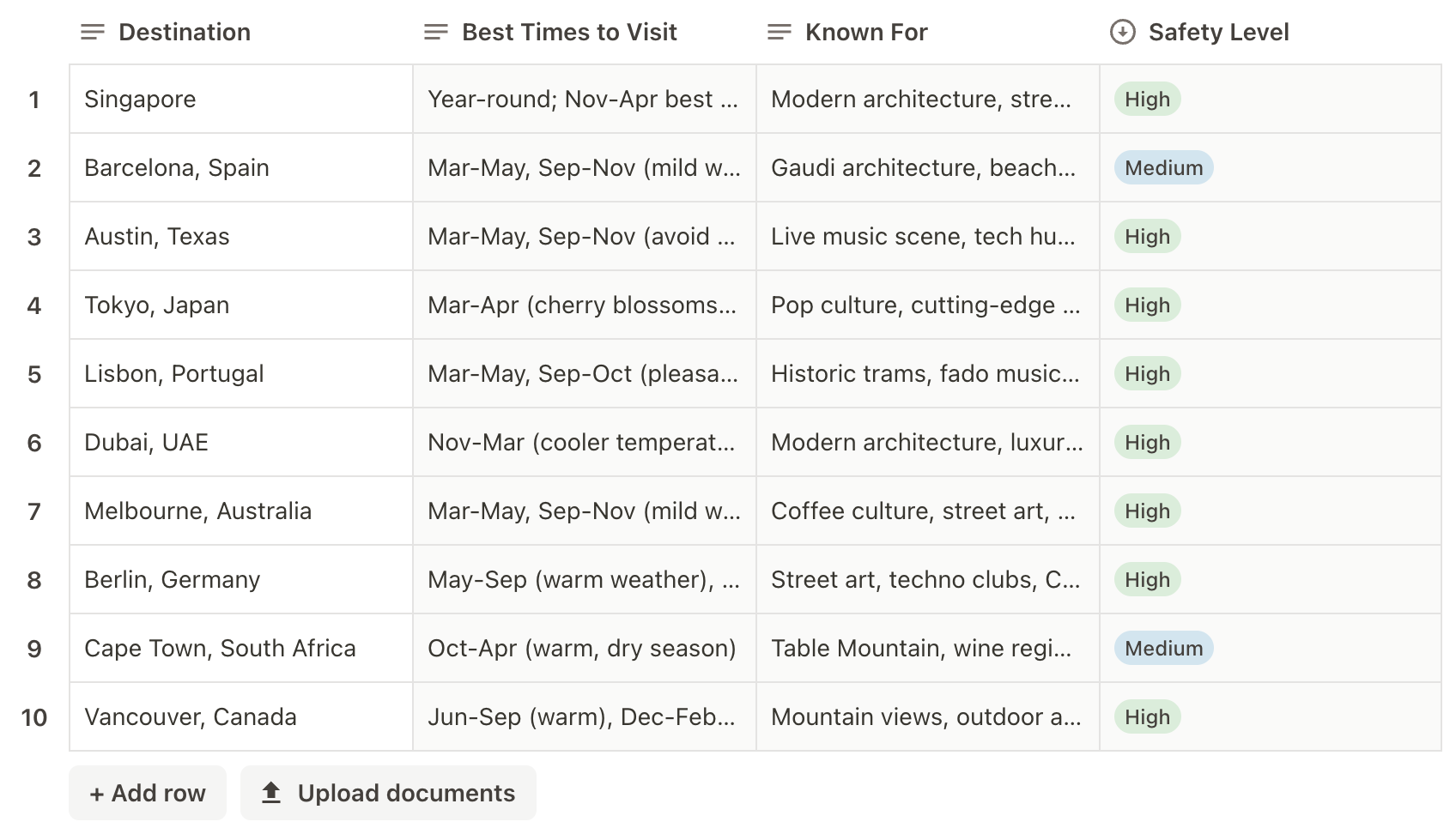
Task: Select the Cape Town, South Africa cell
Action: pyautogui.click(x=241, y=649)
